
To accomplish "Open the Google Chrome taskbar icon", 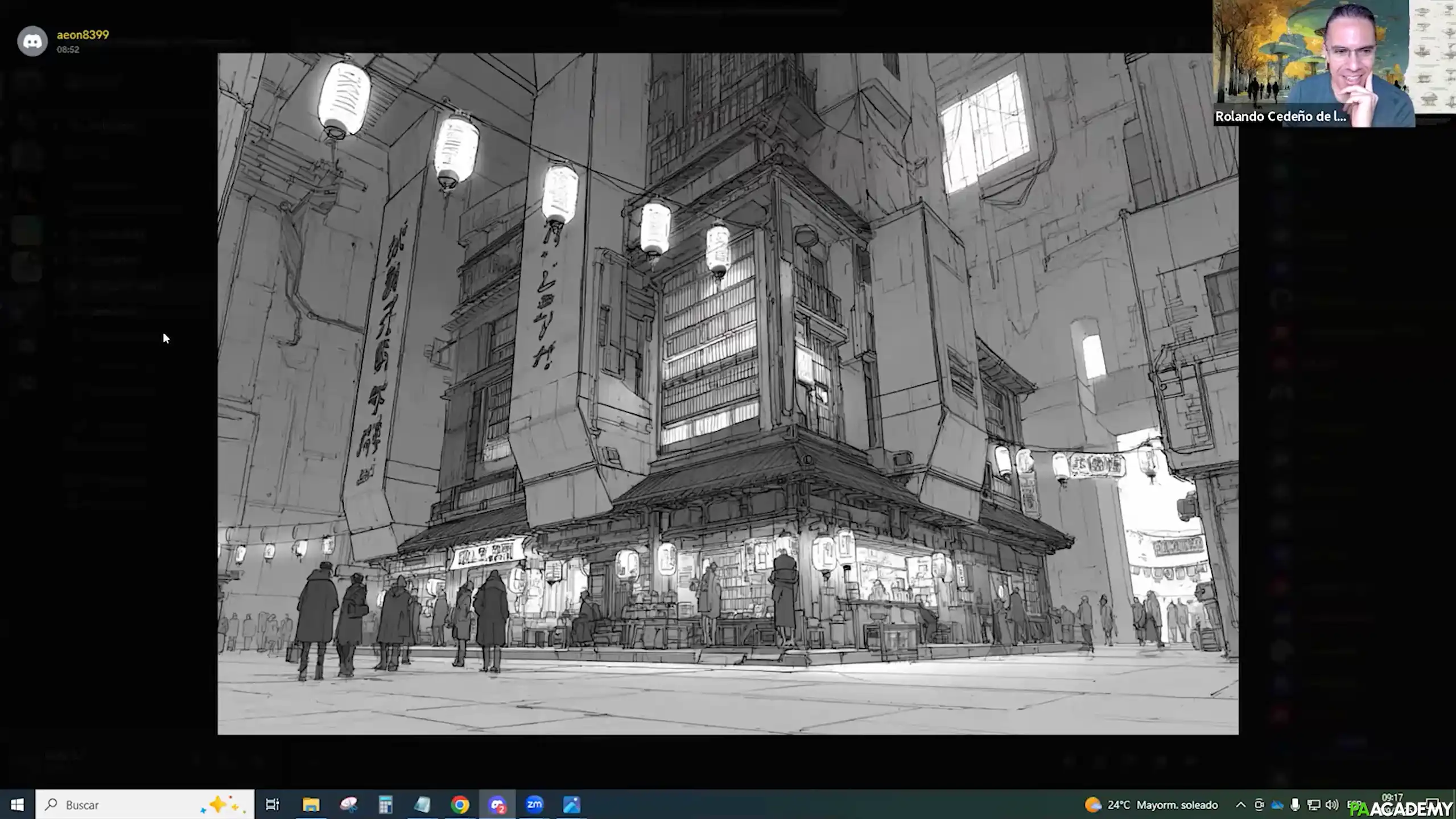I will [460, 805].
